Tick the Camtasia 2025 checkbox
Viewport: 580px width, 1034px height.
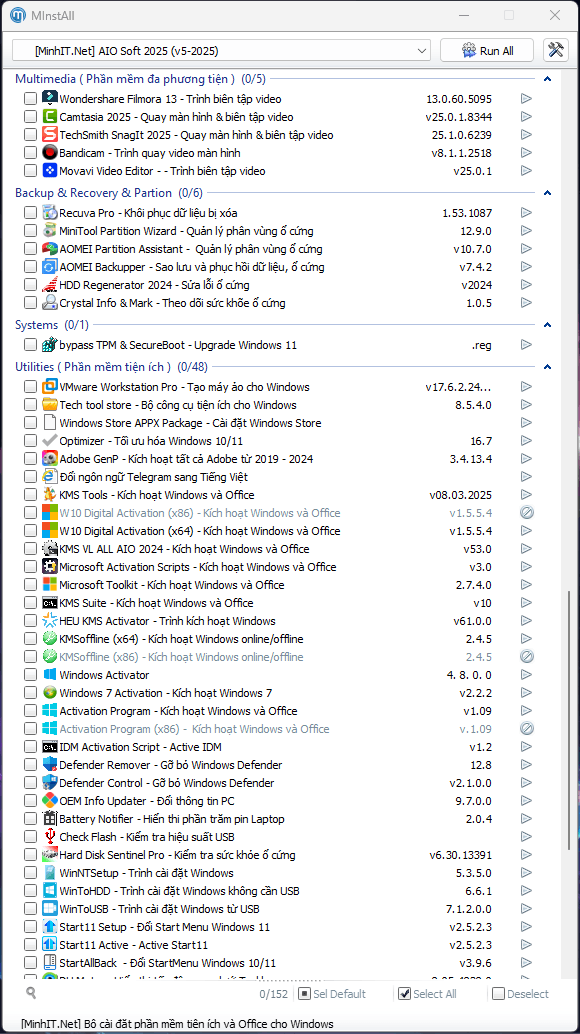[x=30, y=117]
